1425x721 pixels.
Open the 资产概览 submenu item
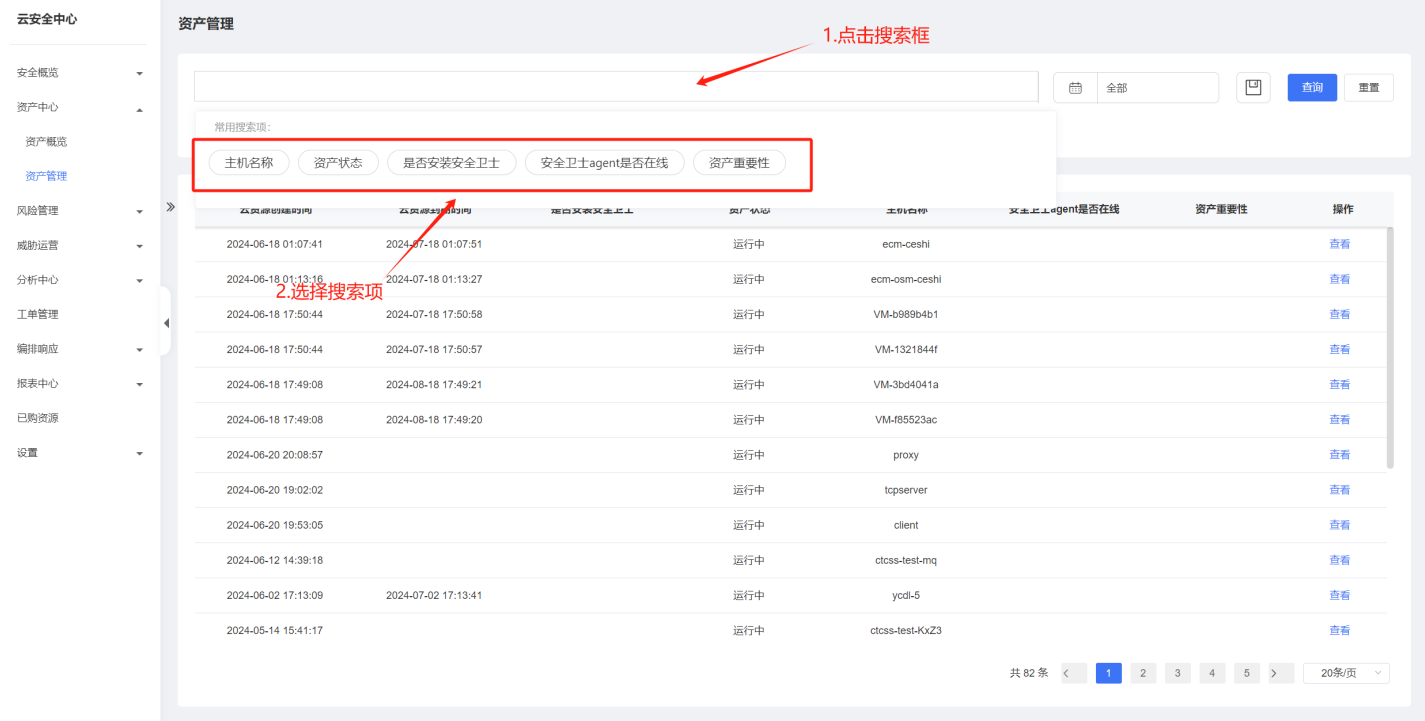[46, 142]
